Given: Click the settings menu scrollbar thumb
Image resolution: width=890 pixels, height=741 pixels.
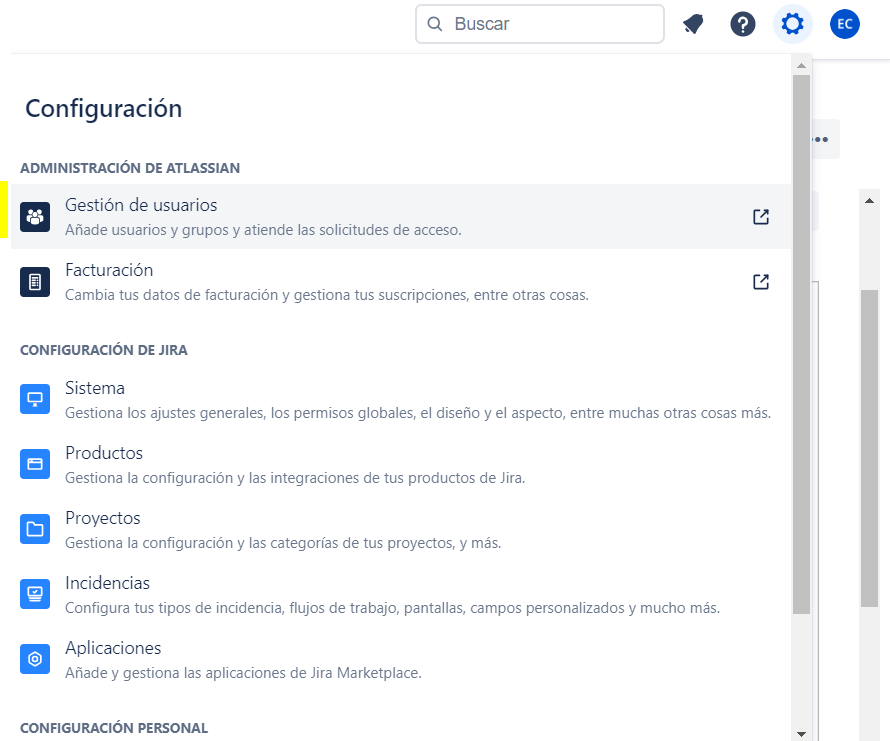Looking at the screenshot, I should [x=801, y=344].
